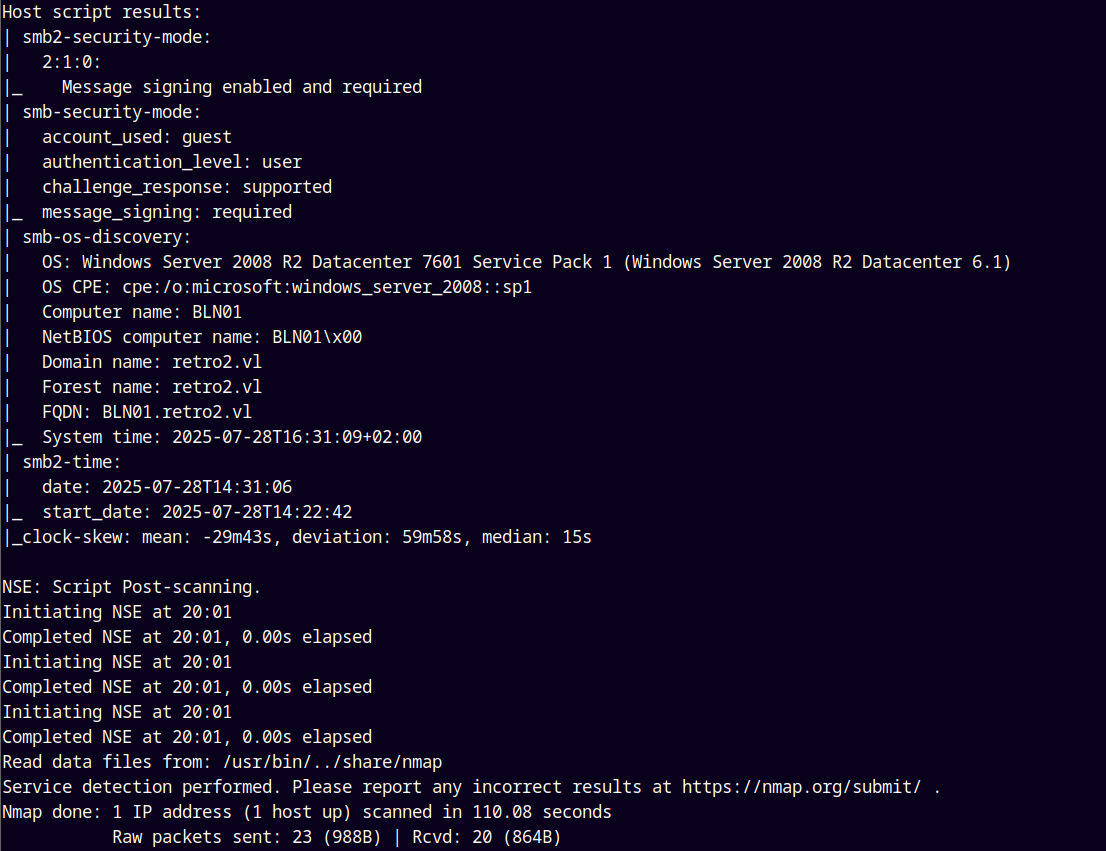This screenshot has height=851, width=1106.
Task: Click the /usr/bin/../share/nmap path
Action: (332, 762)
